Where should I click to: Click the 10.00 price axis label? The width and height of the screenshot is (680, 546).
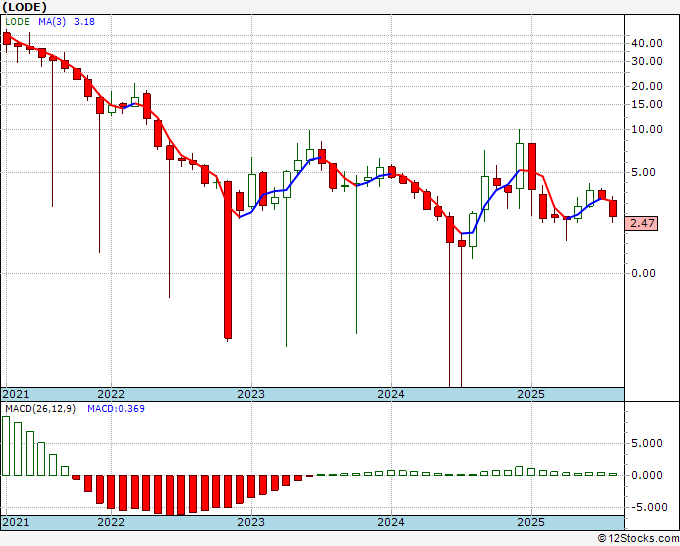point(647,129)
